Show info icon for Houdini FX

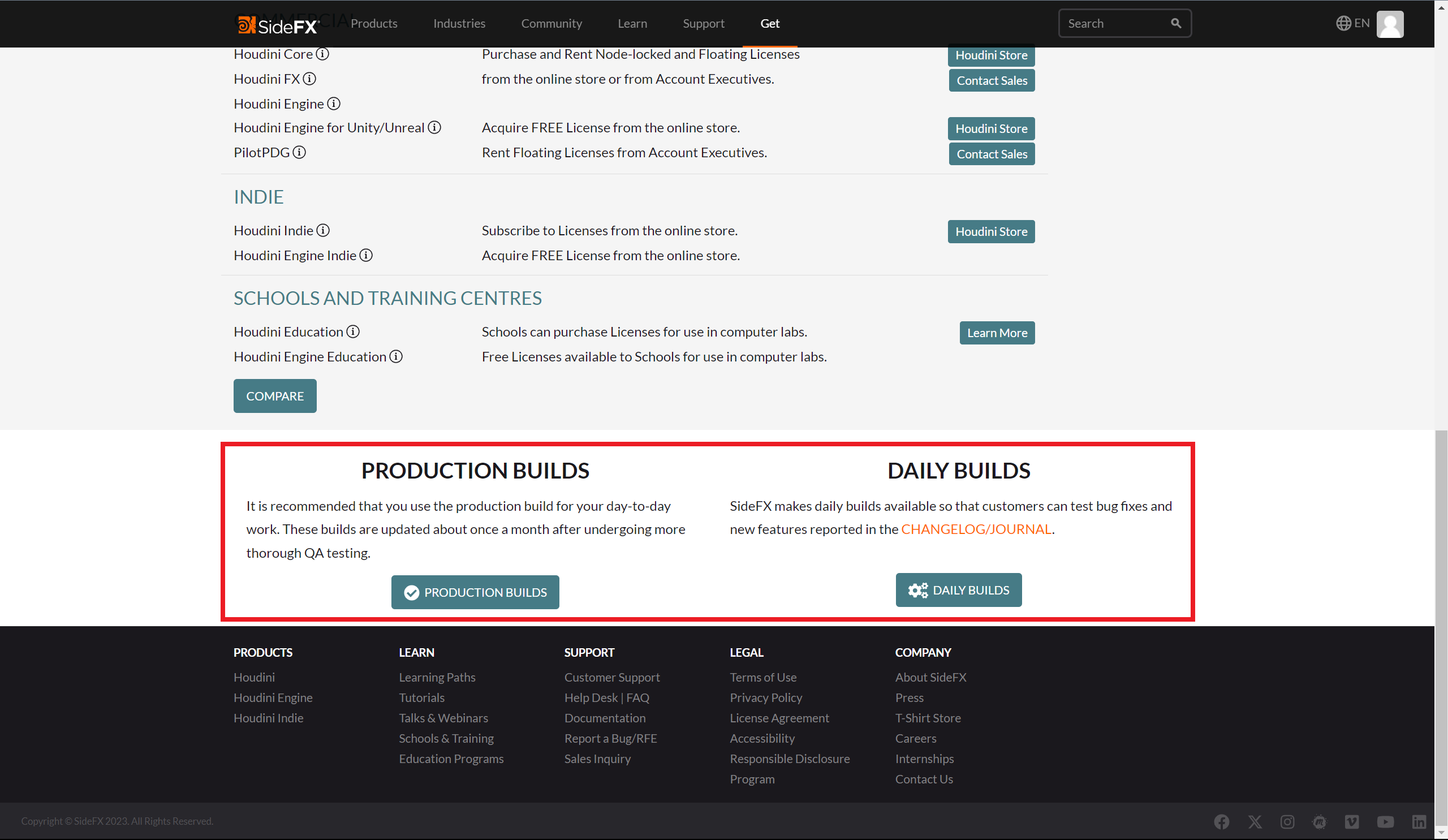click(x=310, y=79)
